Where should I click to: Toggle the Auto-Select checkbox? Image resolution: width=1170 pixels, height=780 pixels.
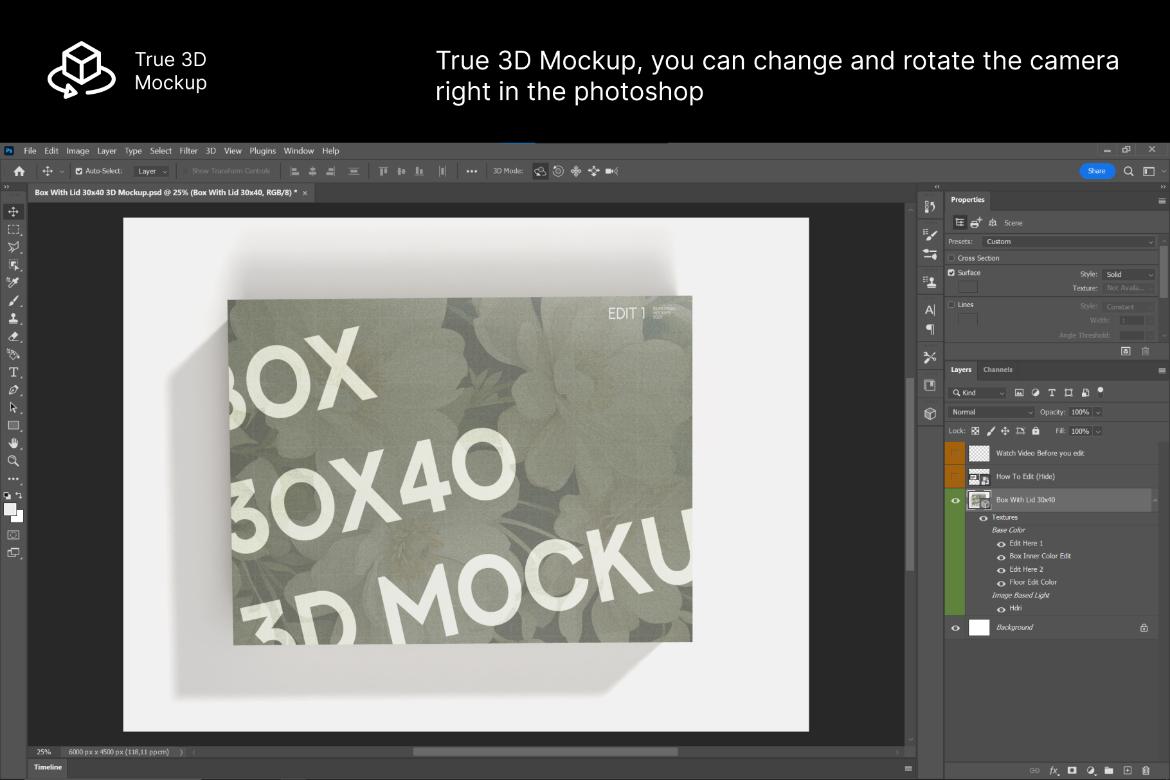78,171
